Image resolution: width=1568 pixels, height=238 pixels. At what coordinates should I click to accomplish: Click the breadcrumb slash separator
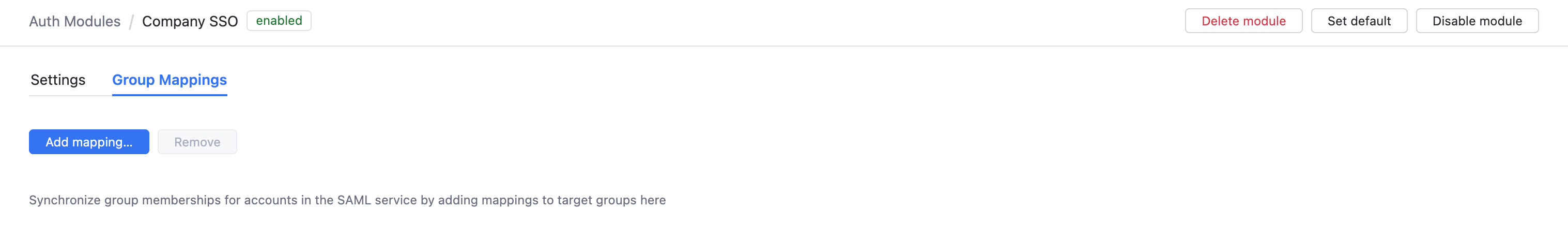click(x=131, y=23)
